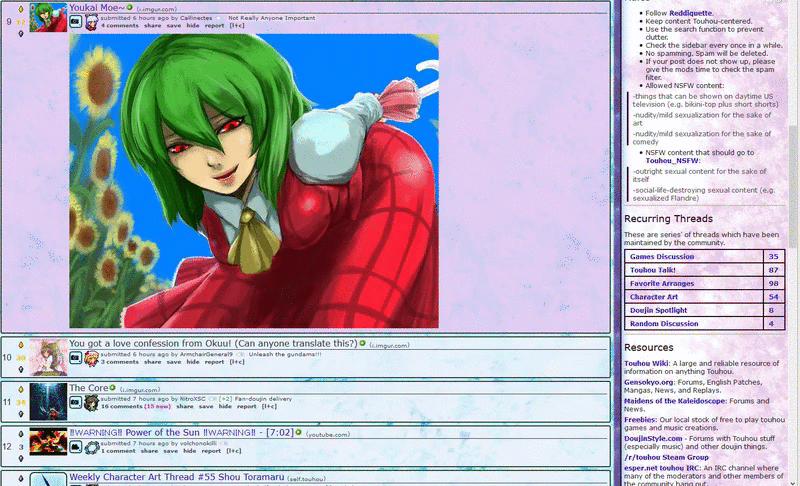Open the Reddiquette link in rules
Image resolution: width=800 pixels, height=486 pixels.
point(690,13)
